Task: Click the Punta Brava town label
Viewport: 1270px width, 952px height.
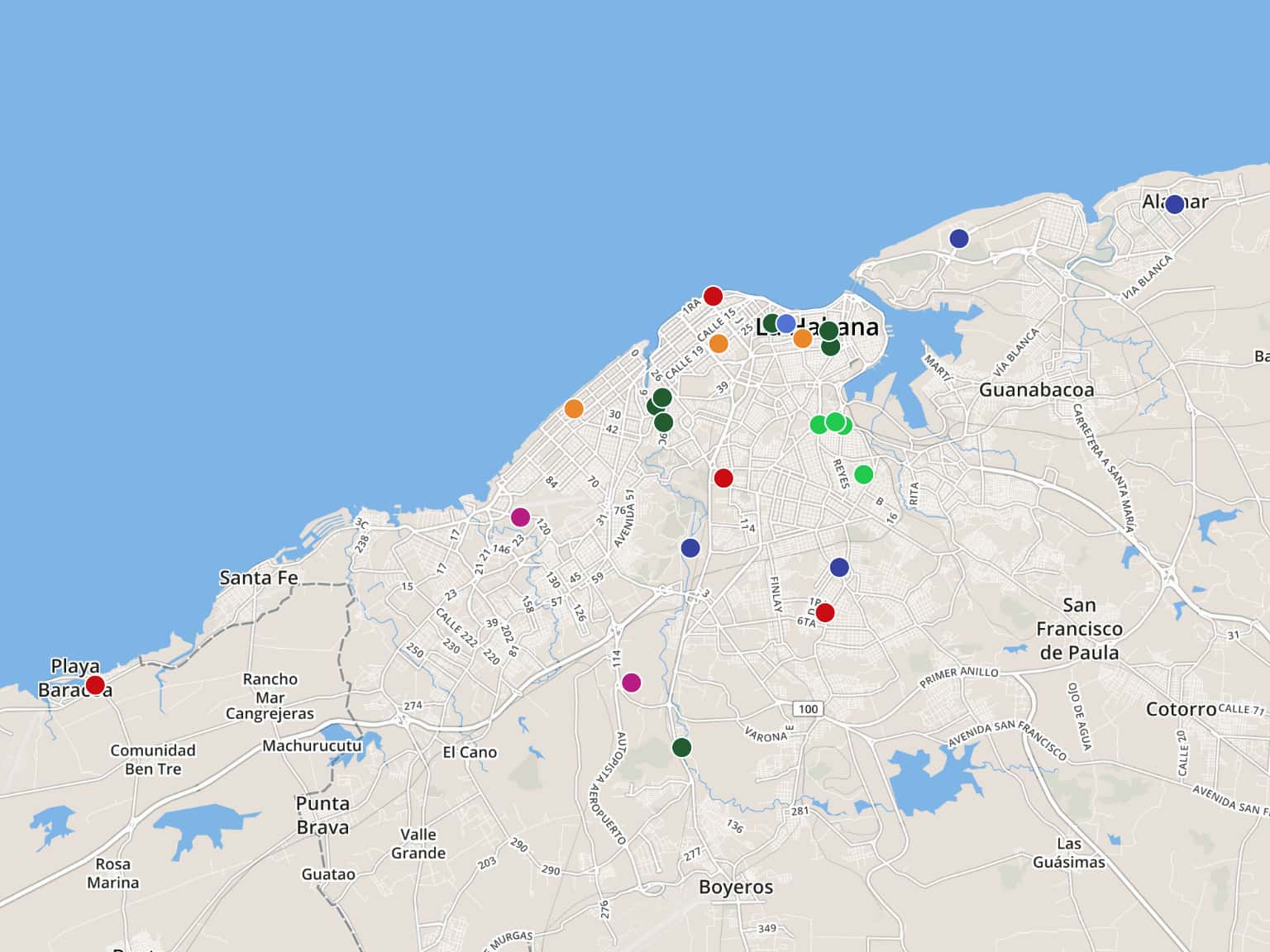Action: click(322, 815)
